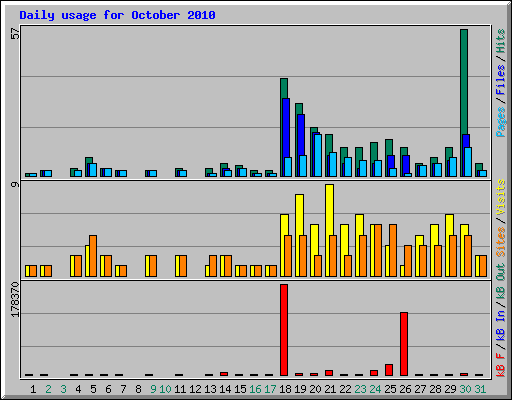Click day 24 on the x-axis

(375, 389)
